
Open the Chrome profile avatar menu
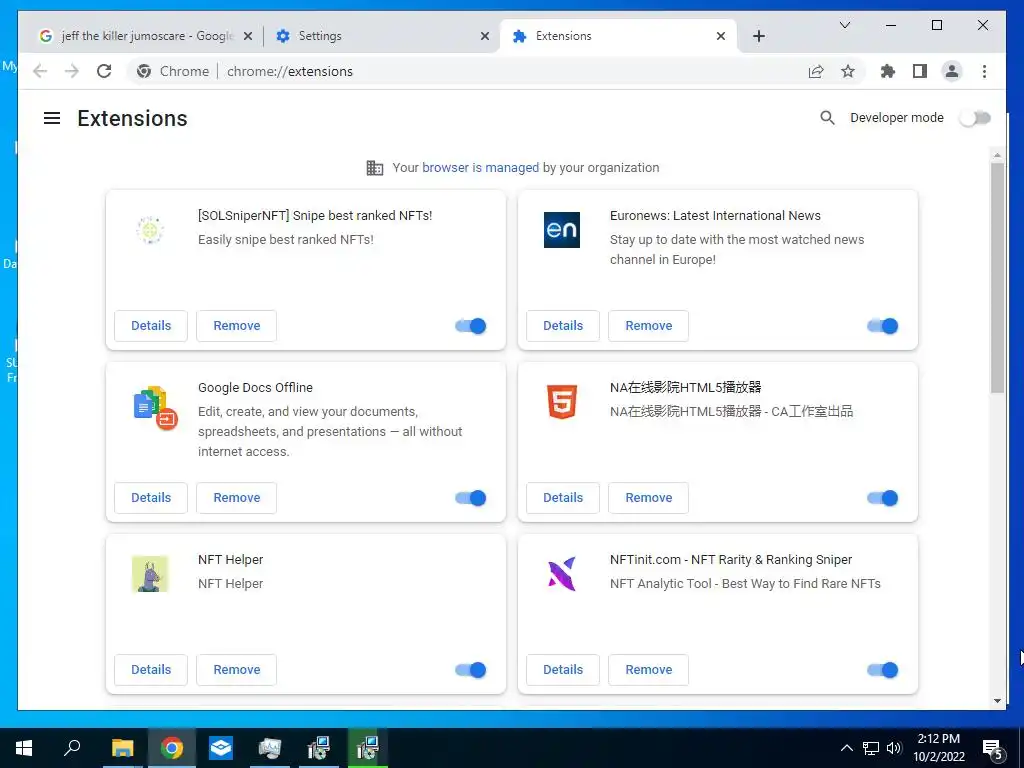click(x=952, y=71)
